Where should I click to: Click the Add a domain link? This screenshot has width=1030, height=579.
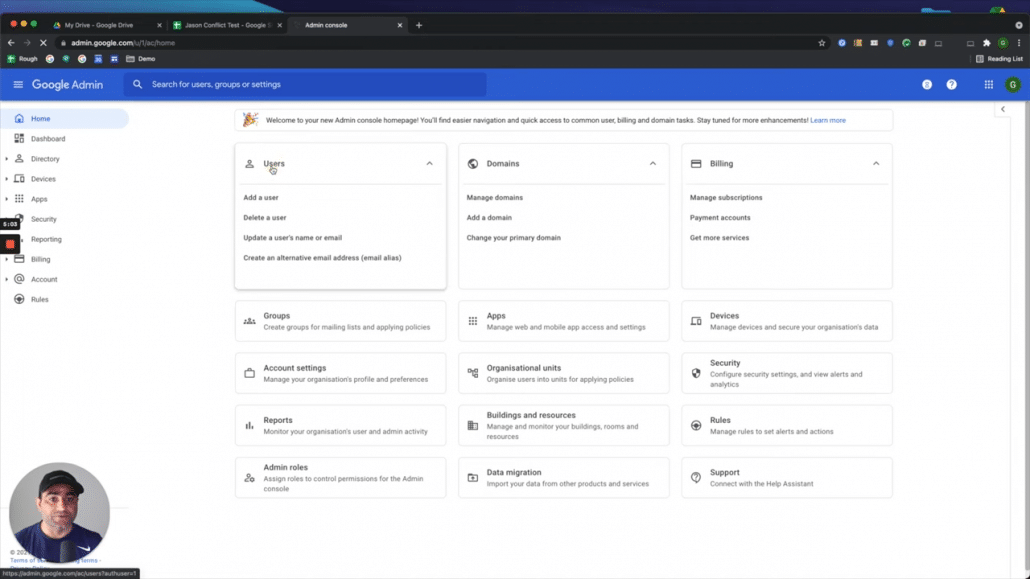489,218
